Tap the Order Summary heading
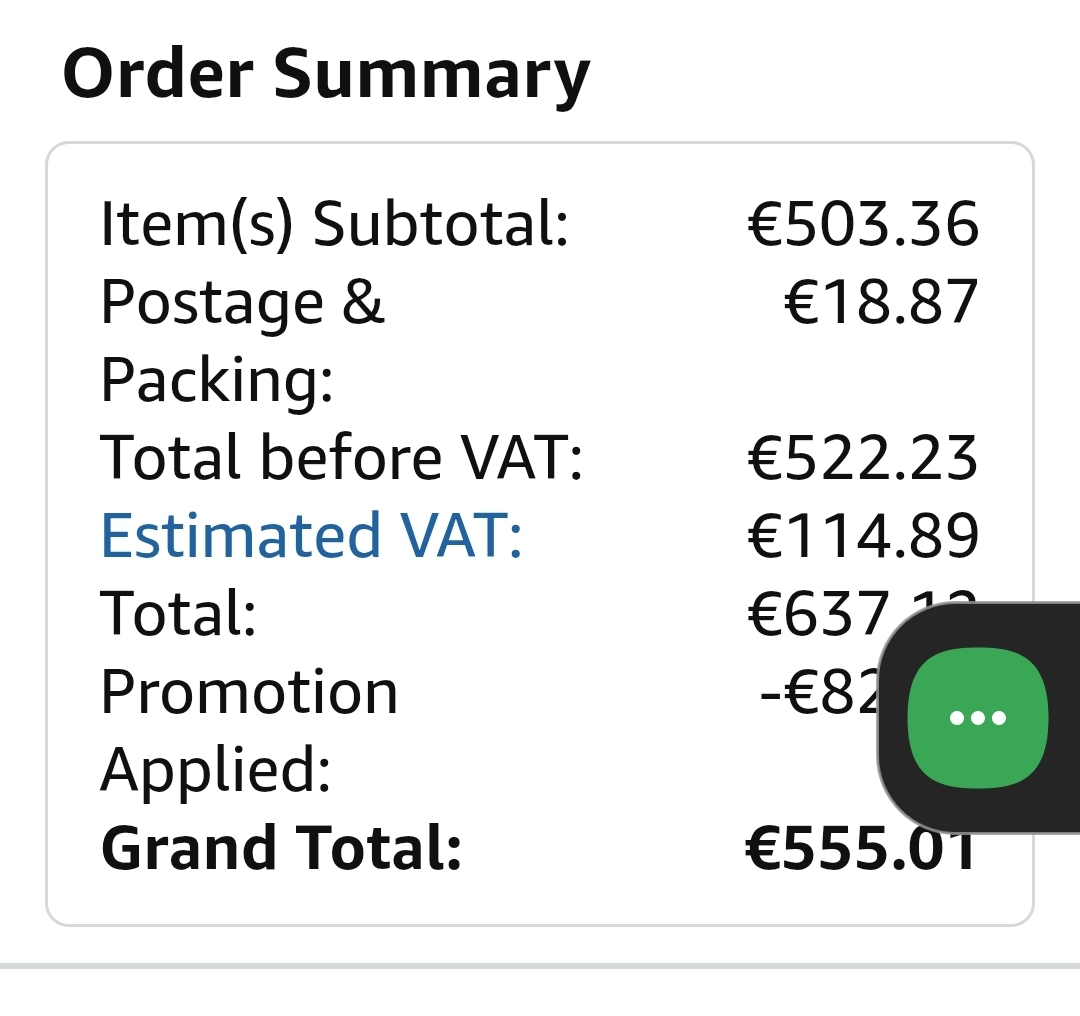1080x1016 pixels. 326,75
